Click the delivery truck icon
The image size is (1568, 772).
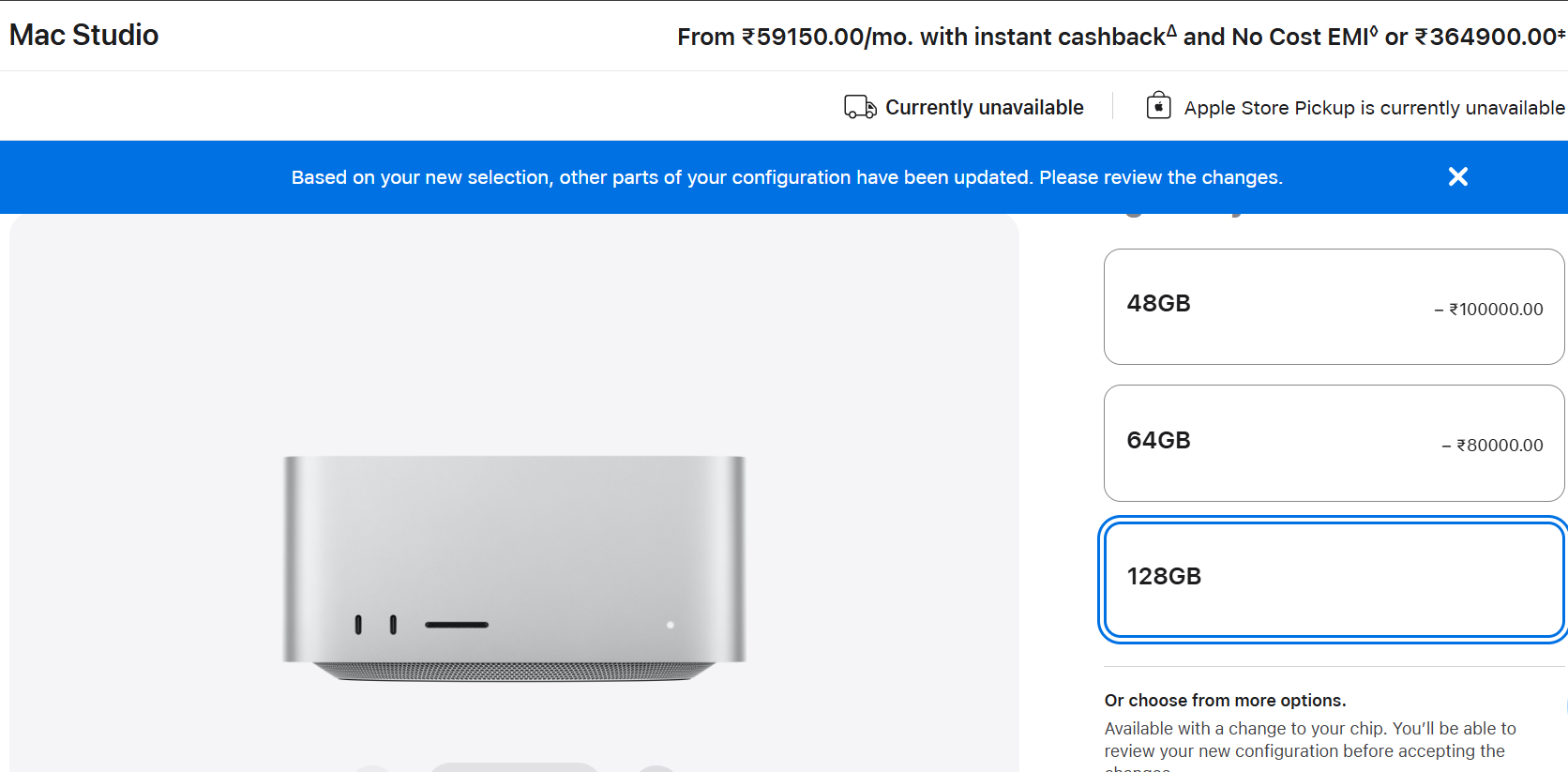coord(860,107)
